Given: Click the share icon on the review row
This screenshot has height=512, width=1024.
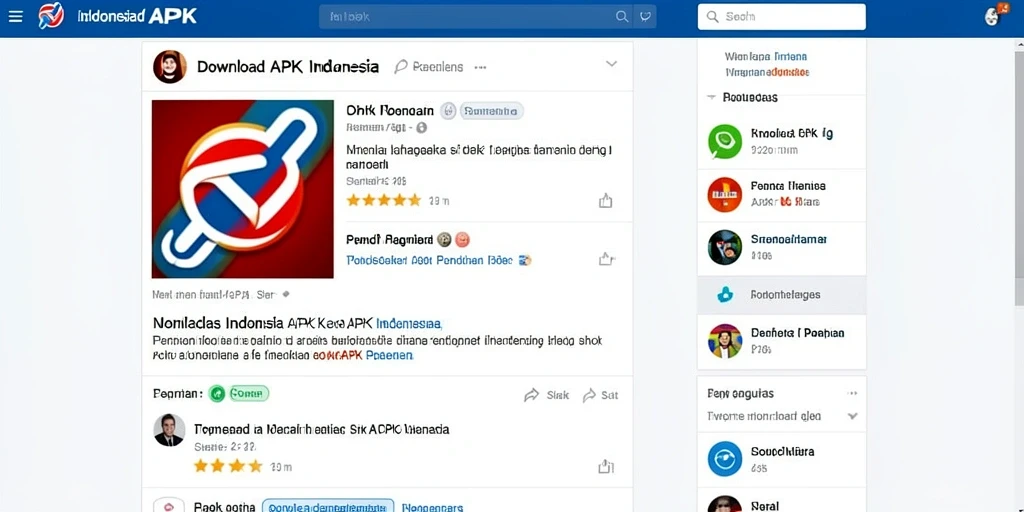Looking at the screenshot, I should click(x=606, y=466).
